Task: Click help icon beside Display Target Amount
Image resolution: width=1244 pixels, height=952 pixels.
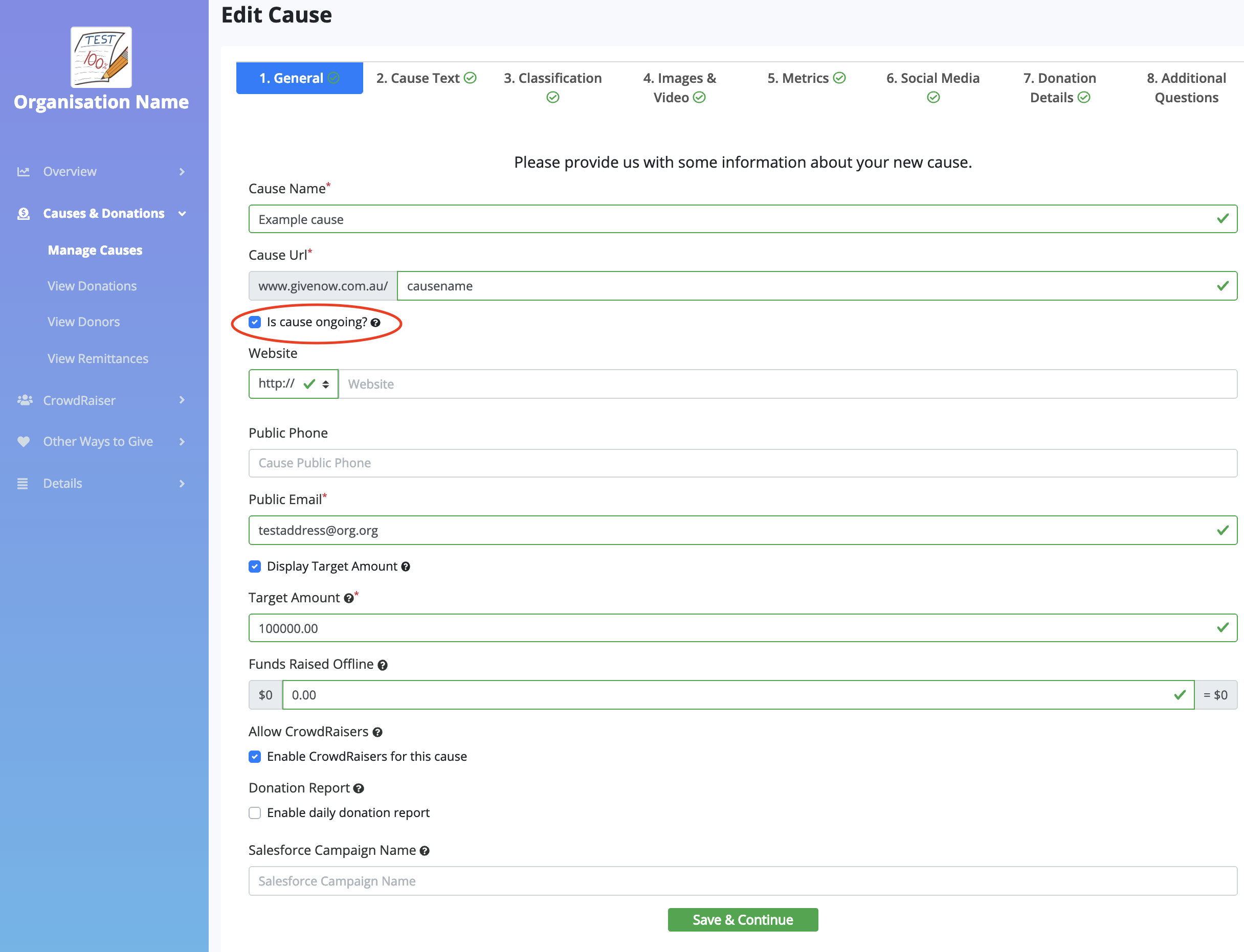Action: pos(406,566)
